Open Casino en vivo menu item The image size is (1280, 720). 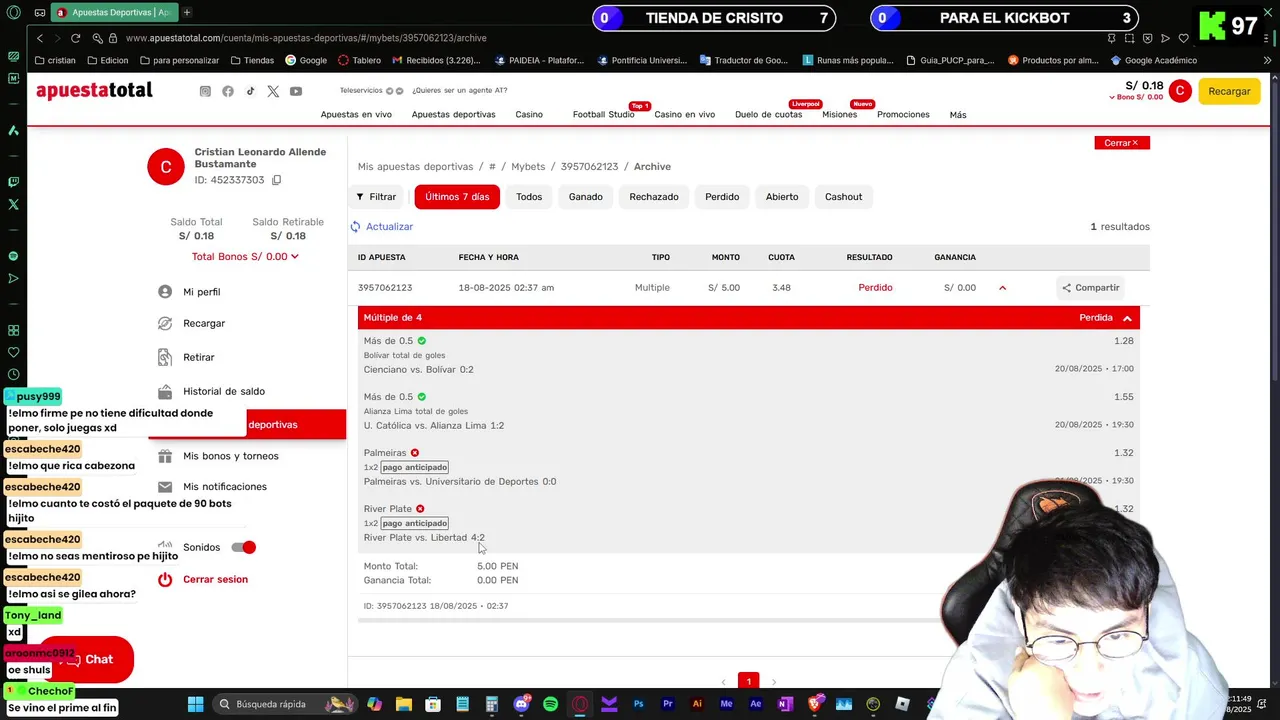pyautogui.click(x=684, y=114)
